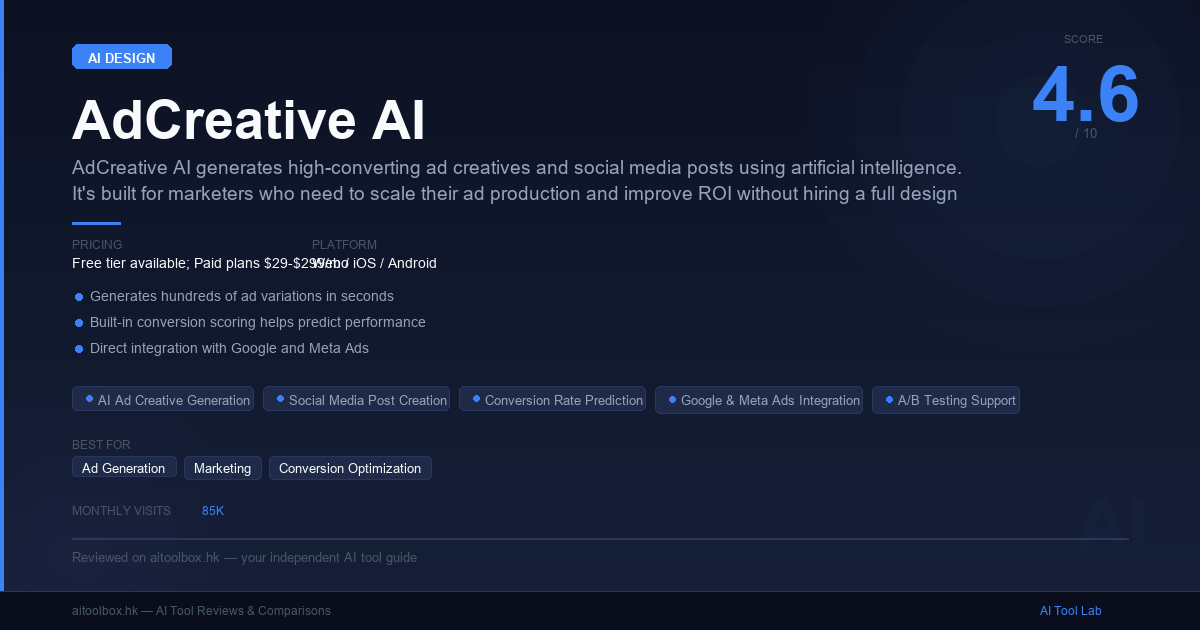Click the BEST FOR label
Image resolution: width=1200 pixels, height=630 pixels.
(101, 445)
